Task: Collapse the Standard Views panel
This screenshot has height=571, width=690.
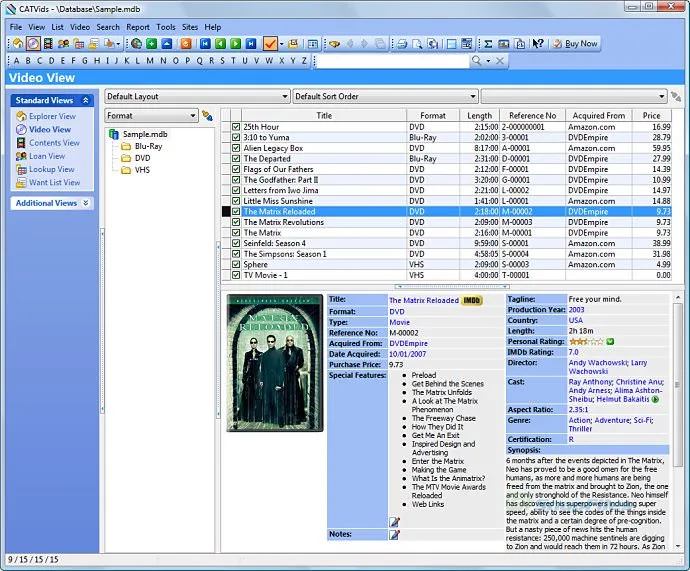Action: click(85, 100)
